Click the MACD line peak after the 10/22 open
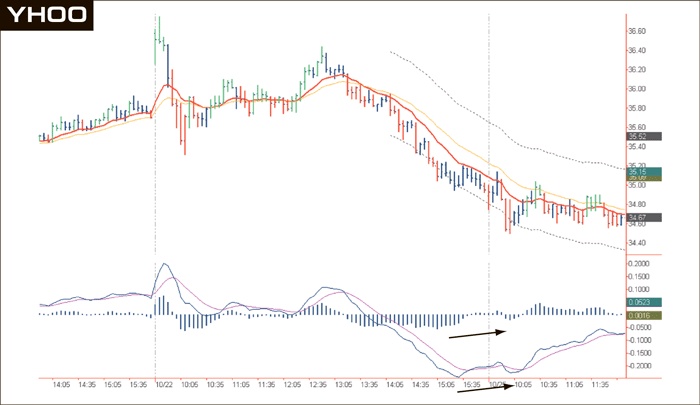The image size is (700, 405). pos(165,265)
